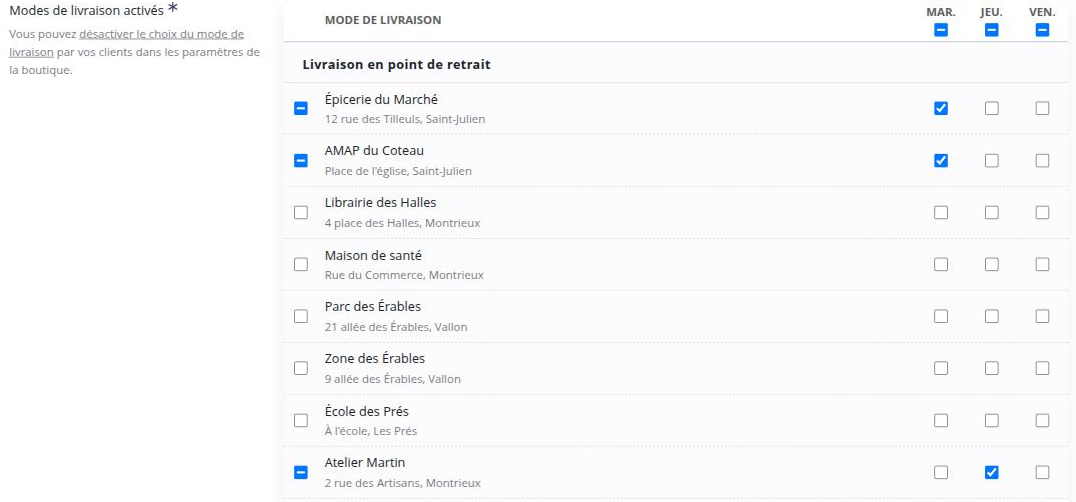Toggle AMAP du Coteau row checkbox

coord(301,160)
